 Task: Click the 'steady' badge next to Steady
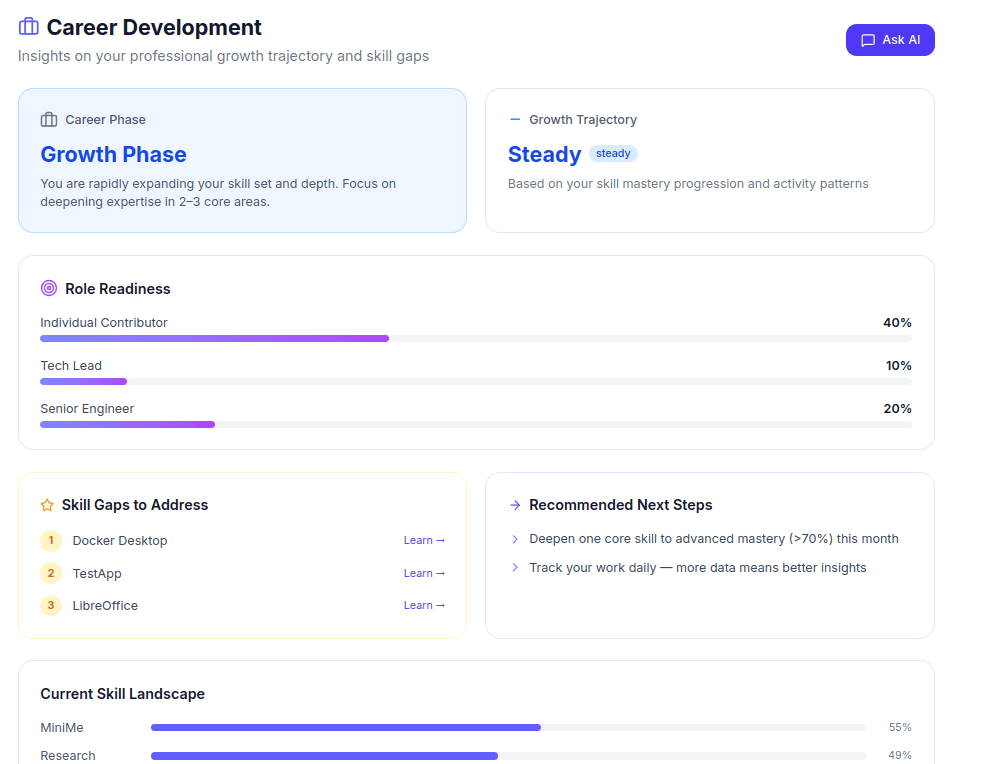(613, 153)
